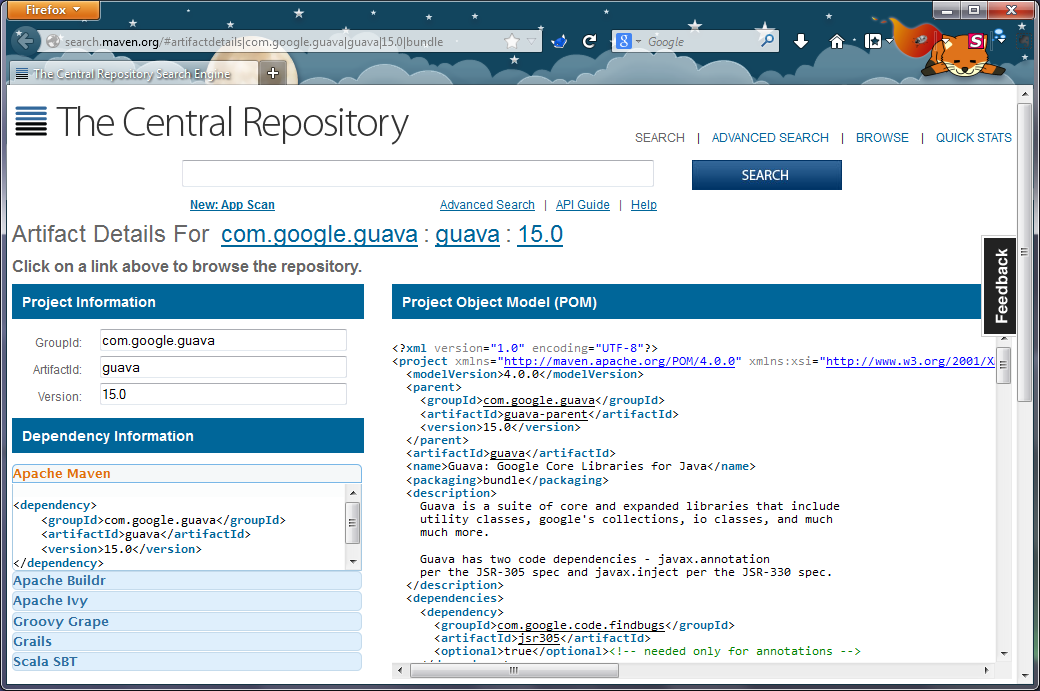Open the Advanced Search navigation item
Screen dimensions: 1040x691
pyautogui.click(x=770, y=137)
